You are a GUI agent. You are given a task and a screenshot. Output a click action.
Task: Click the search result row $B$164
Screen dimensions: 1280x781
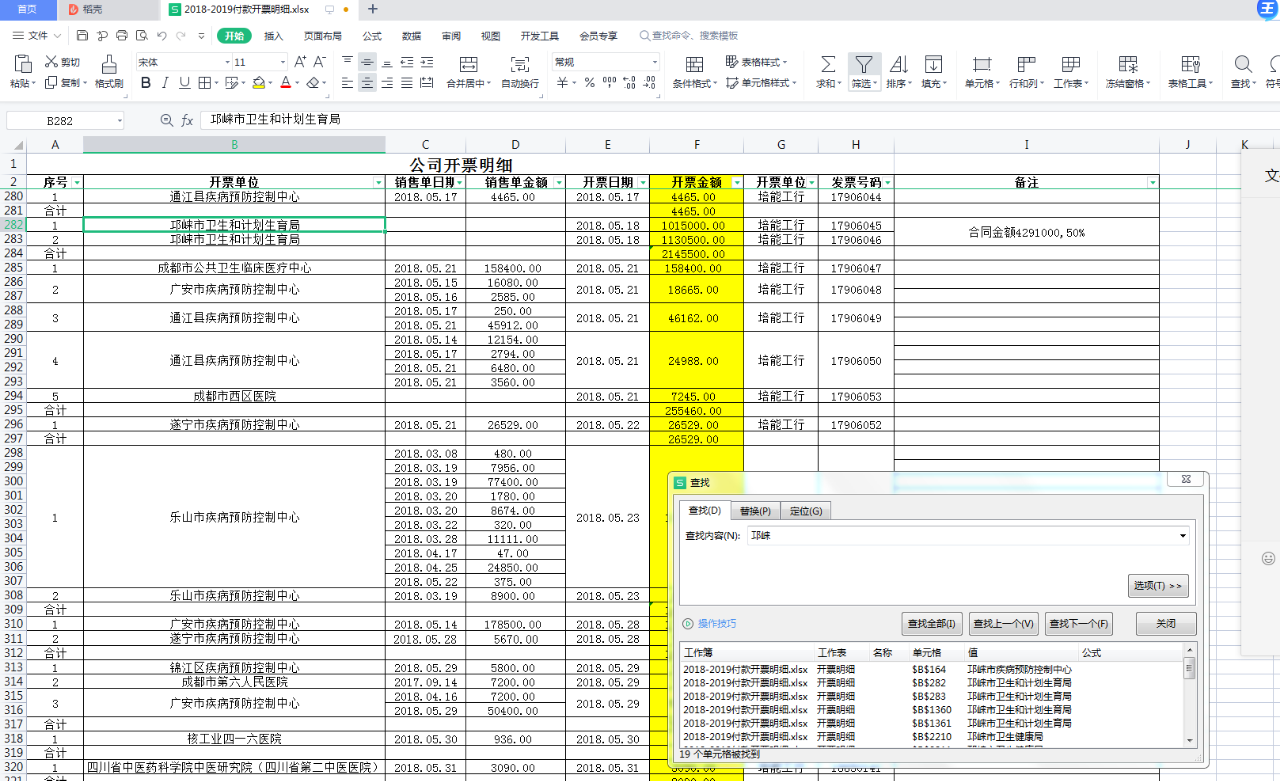click(x=932, y=669)
